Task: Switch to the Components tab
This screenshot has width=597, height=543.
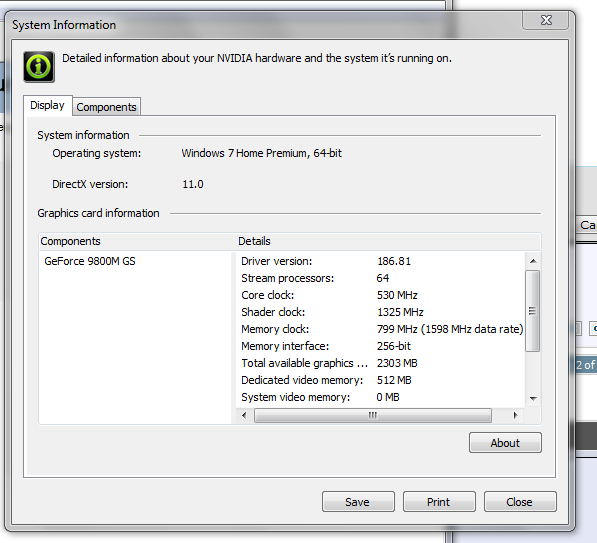Action: 106,107
